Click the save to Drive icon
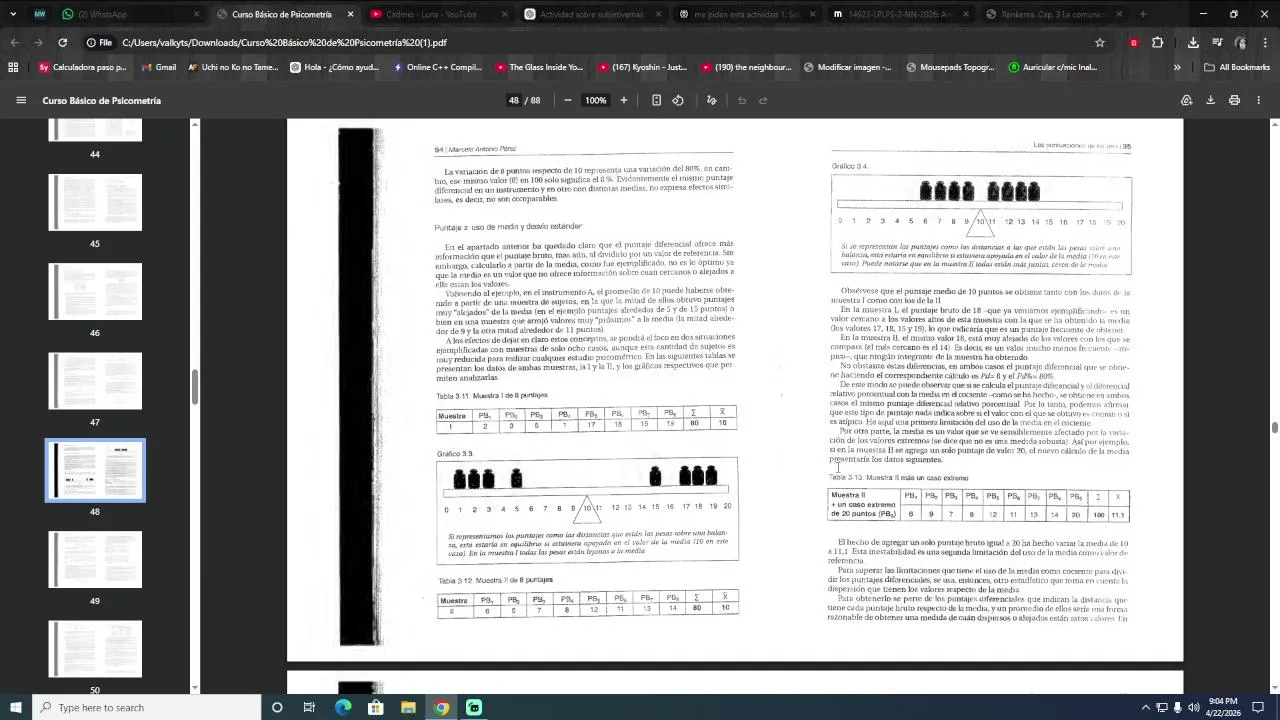The image size is (1280, 720). 1186,100
